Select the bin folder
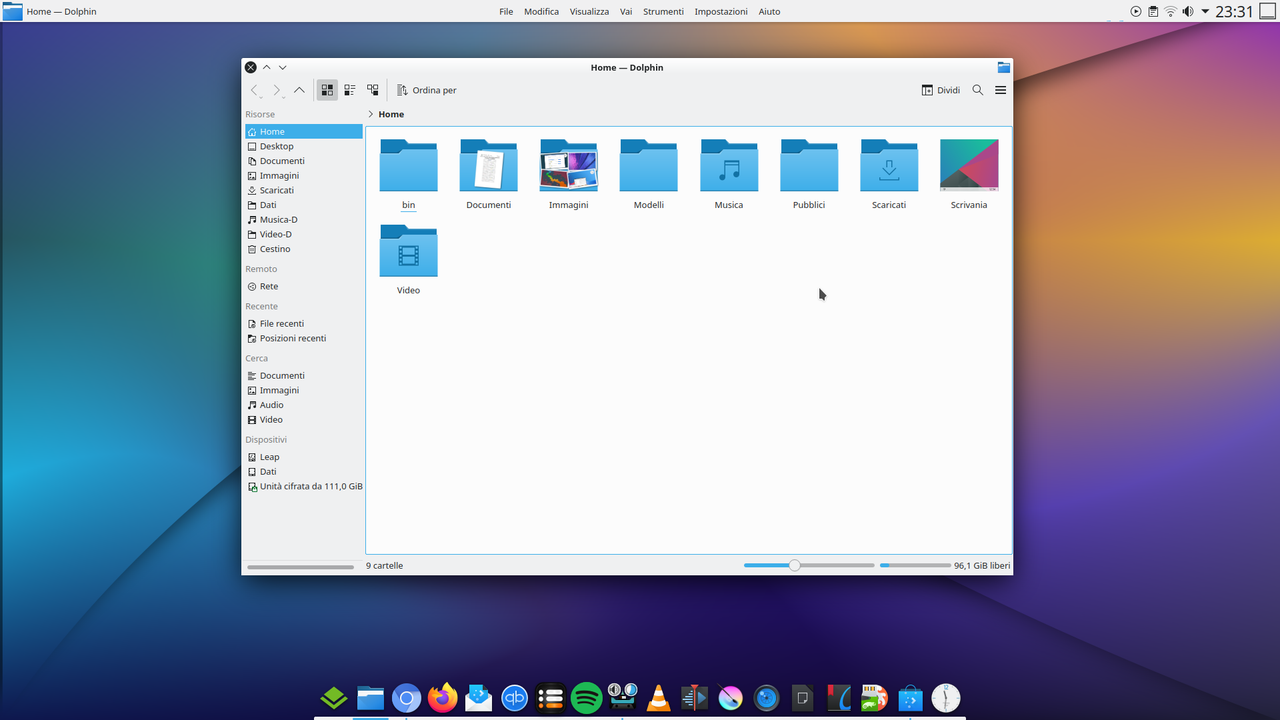The image size is (1280, 720). tap(408, 166)
